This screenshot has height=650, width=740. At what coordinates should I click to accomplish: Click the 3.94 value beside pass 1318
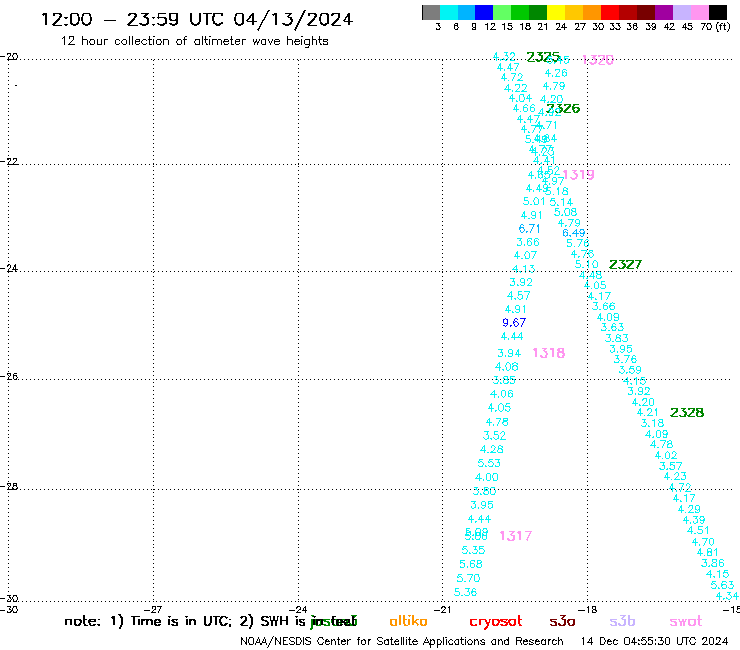click(x=509, y=353)
